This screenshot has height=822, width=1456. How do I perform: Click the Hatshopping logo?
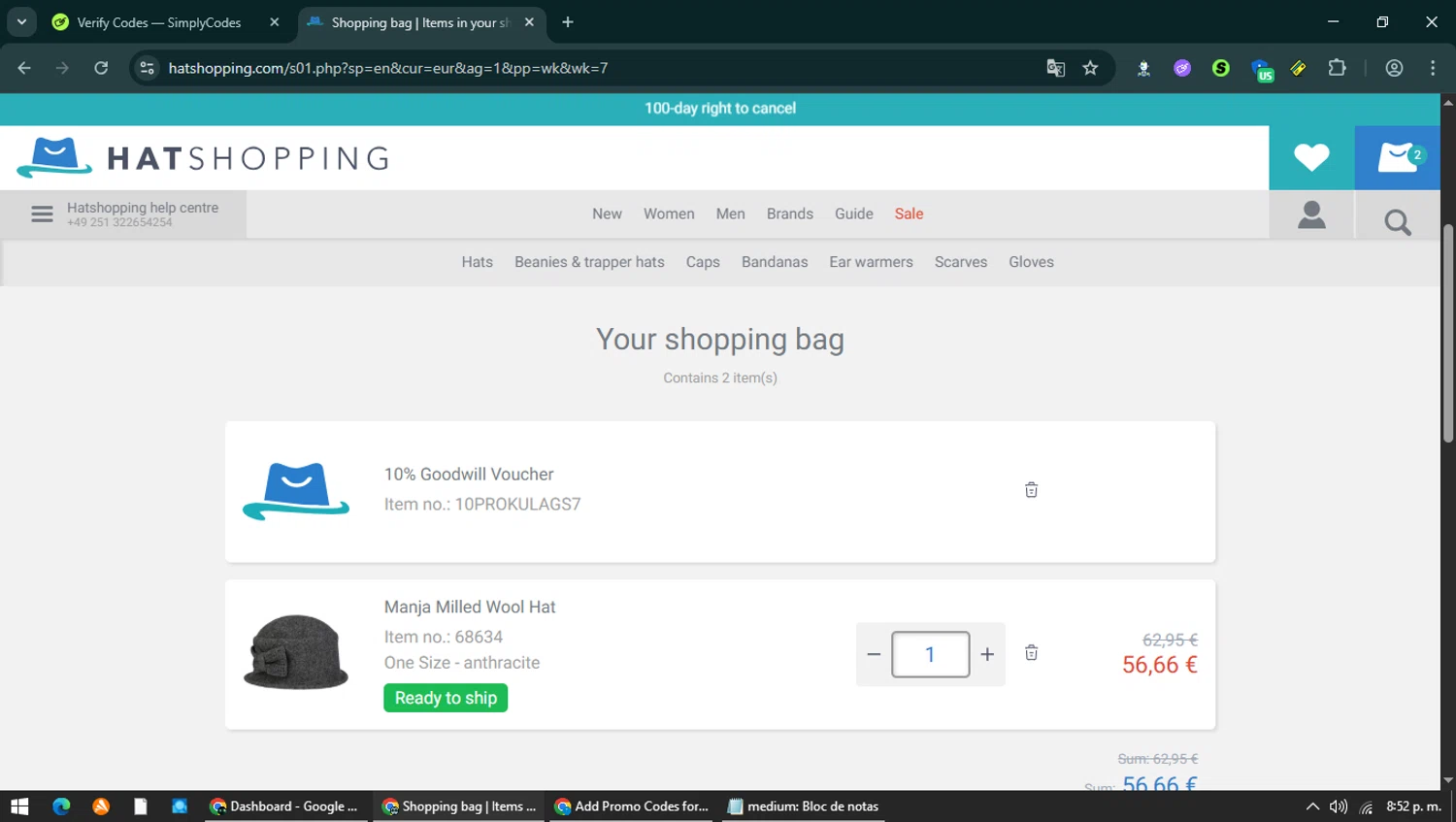tap(203, 158)
